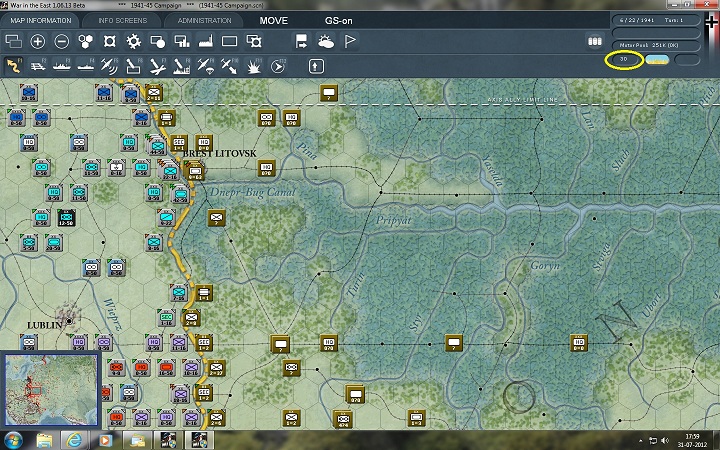Click the boxed up-arrow icon
Image resolution: width=720 pixels, height=450 pixels.
(x=315, y=67)
